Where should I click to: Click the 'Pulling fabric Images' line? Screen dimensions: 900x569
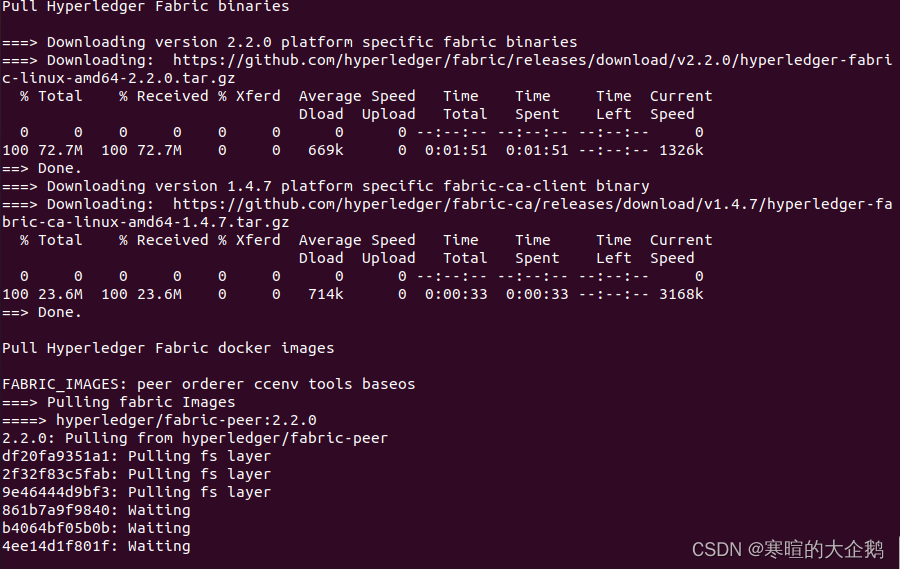point(119,402)
